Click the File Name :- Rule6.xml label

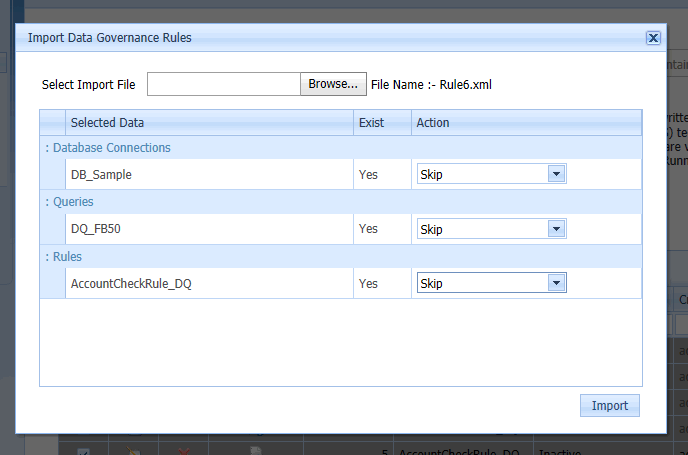[431, 85]
